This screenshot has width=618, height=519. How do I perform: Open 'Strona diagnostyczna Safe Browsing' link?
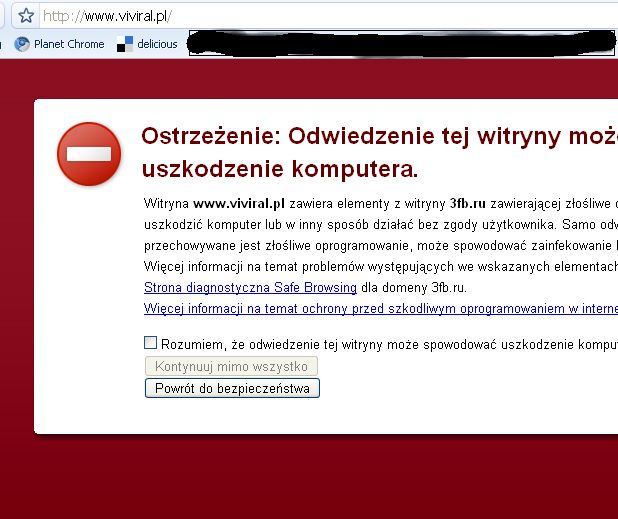tap(250, 287)
